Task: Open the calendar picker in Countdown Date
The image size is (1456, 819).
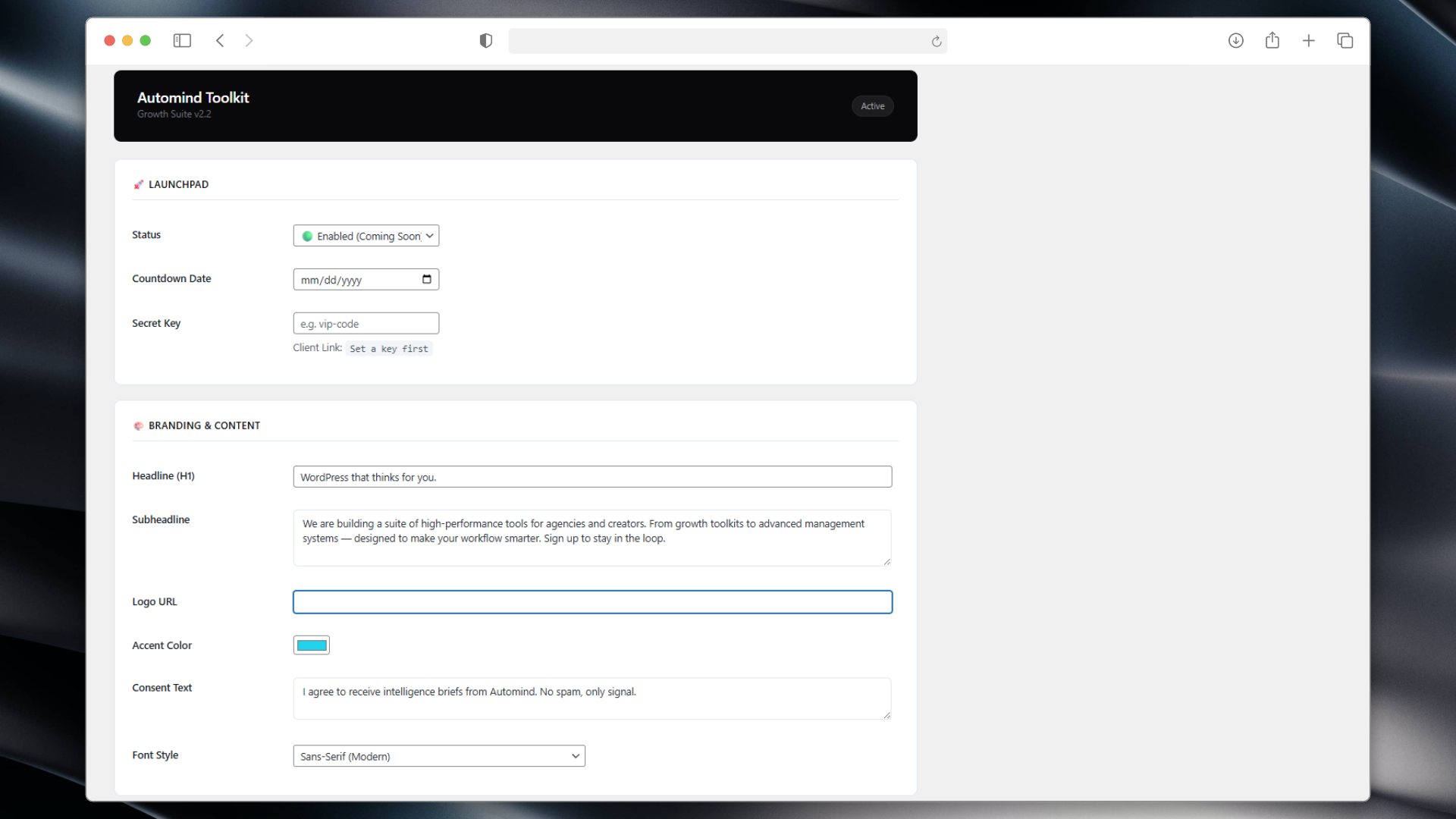Action: pyautogui.click(x=427, y=279)
